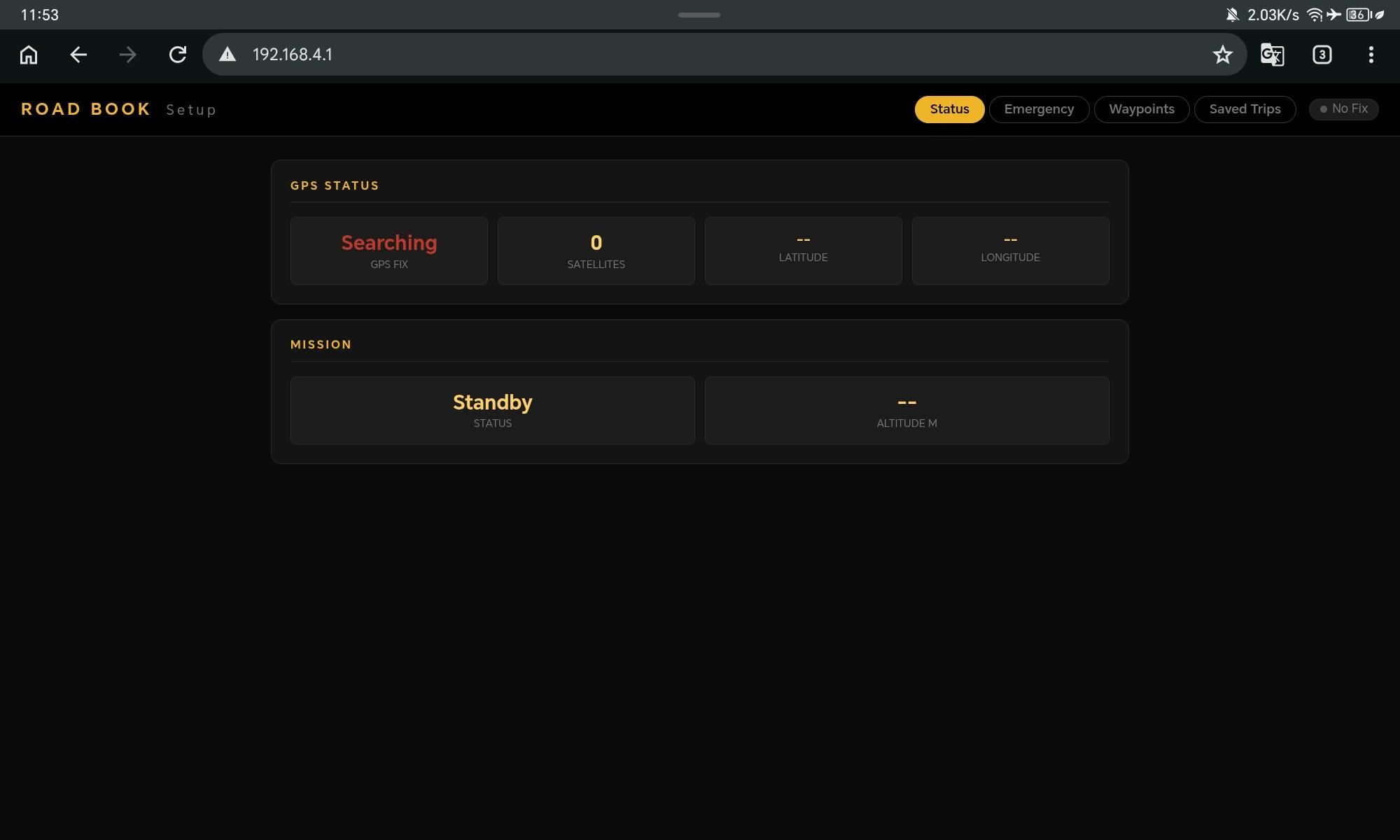Click the Altitude M value card
The width and height of the screenshot is (1400, 840).
[x=907, y=410]
